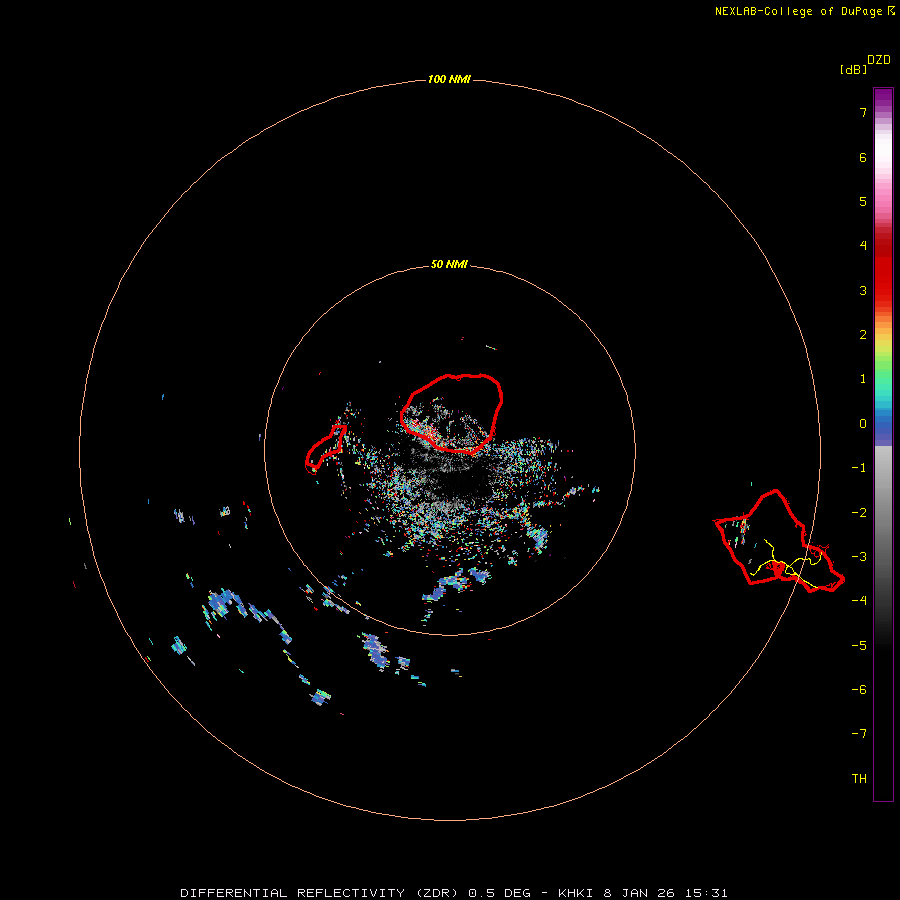900x900 pixels.
Task: Click the -1 value on color scale
Action: (859, 468)
